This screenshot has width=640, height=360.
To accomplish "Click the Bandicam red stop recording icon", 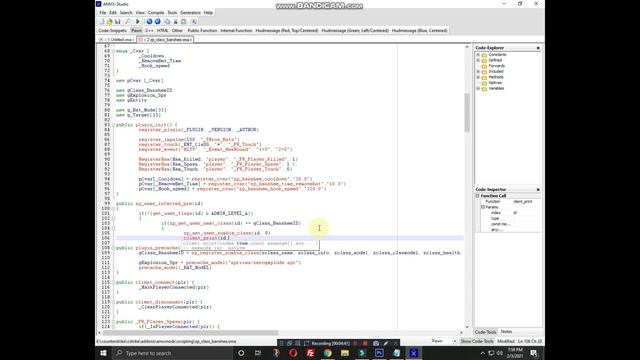I will (364, 343).
